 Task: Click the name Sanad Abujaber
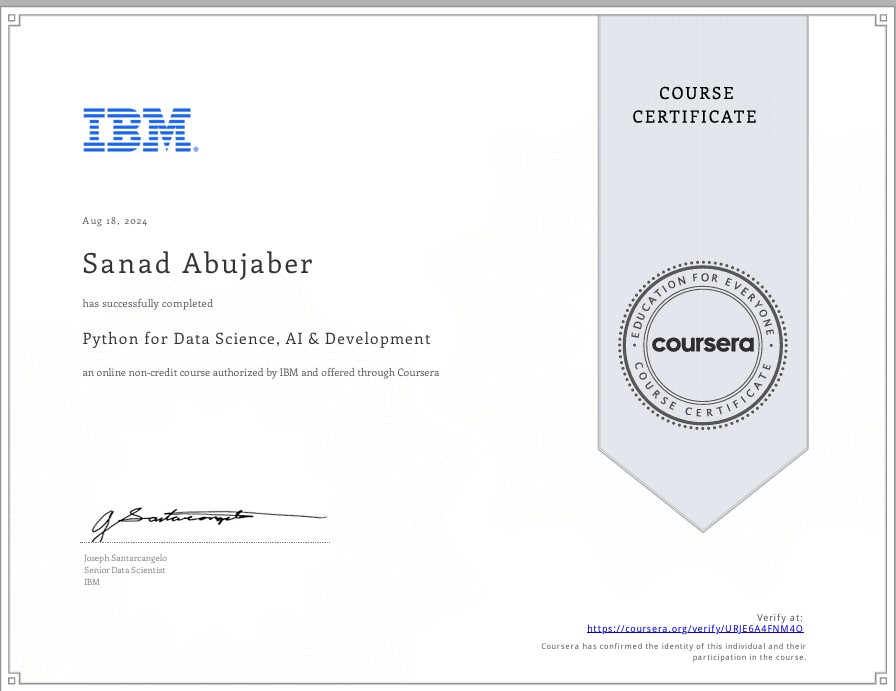(x=197, y=264)
